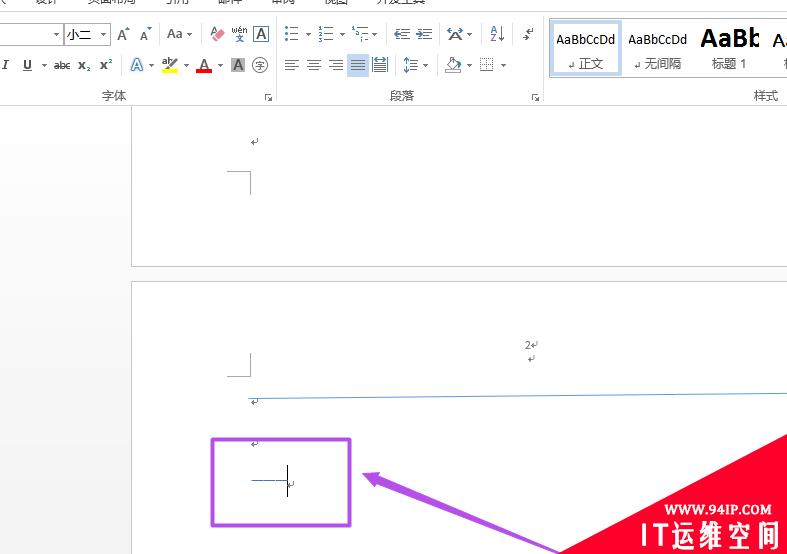
Task: Toggle Underline formatting
Action: point(28,65)
